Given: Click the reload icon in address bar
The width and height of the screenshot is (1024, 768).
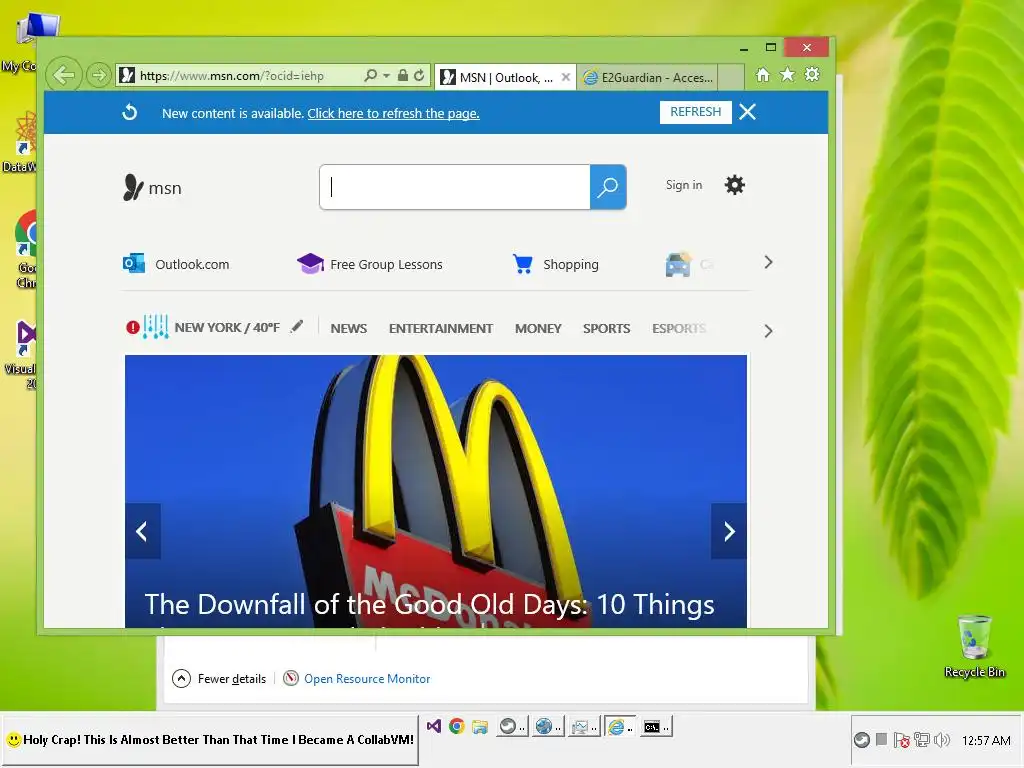Looking at the screenshot, I should point(419,76).
